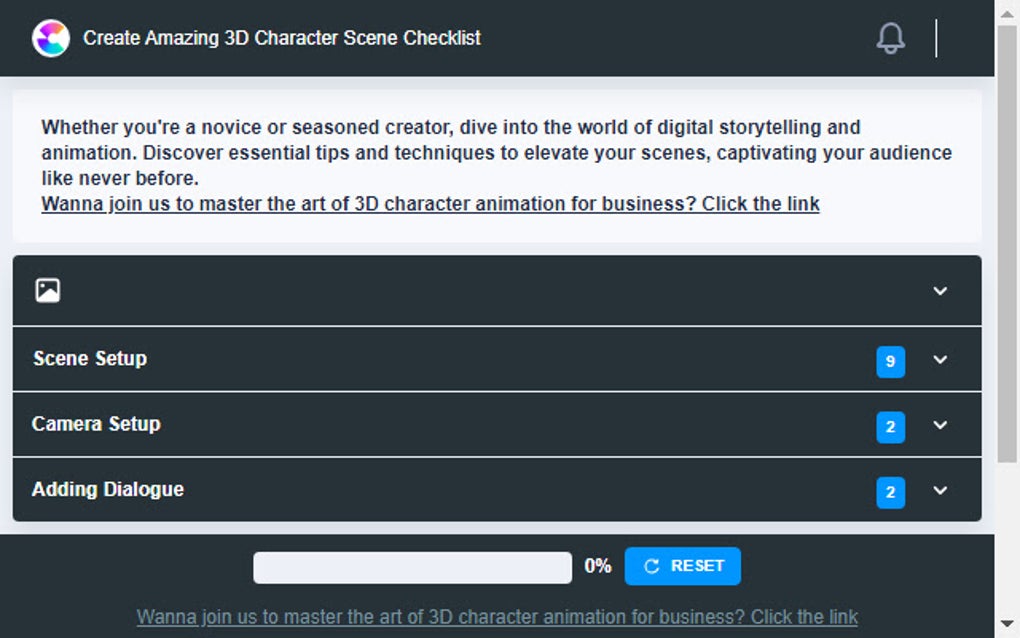Open the Camera Setup section title
The image size is (1020, 638).
pos(96,424)
